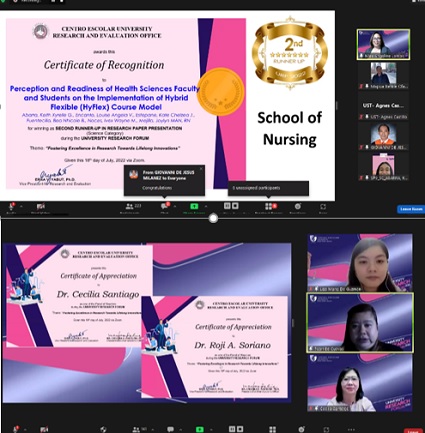Click green Share Screen in lower Zoom toolbar

click(200, 429)
